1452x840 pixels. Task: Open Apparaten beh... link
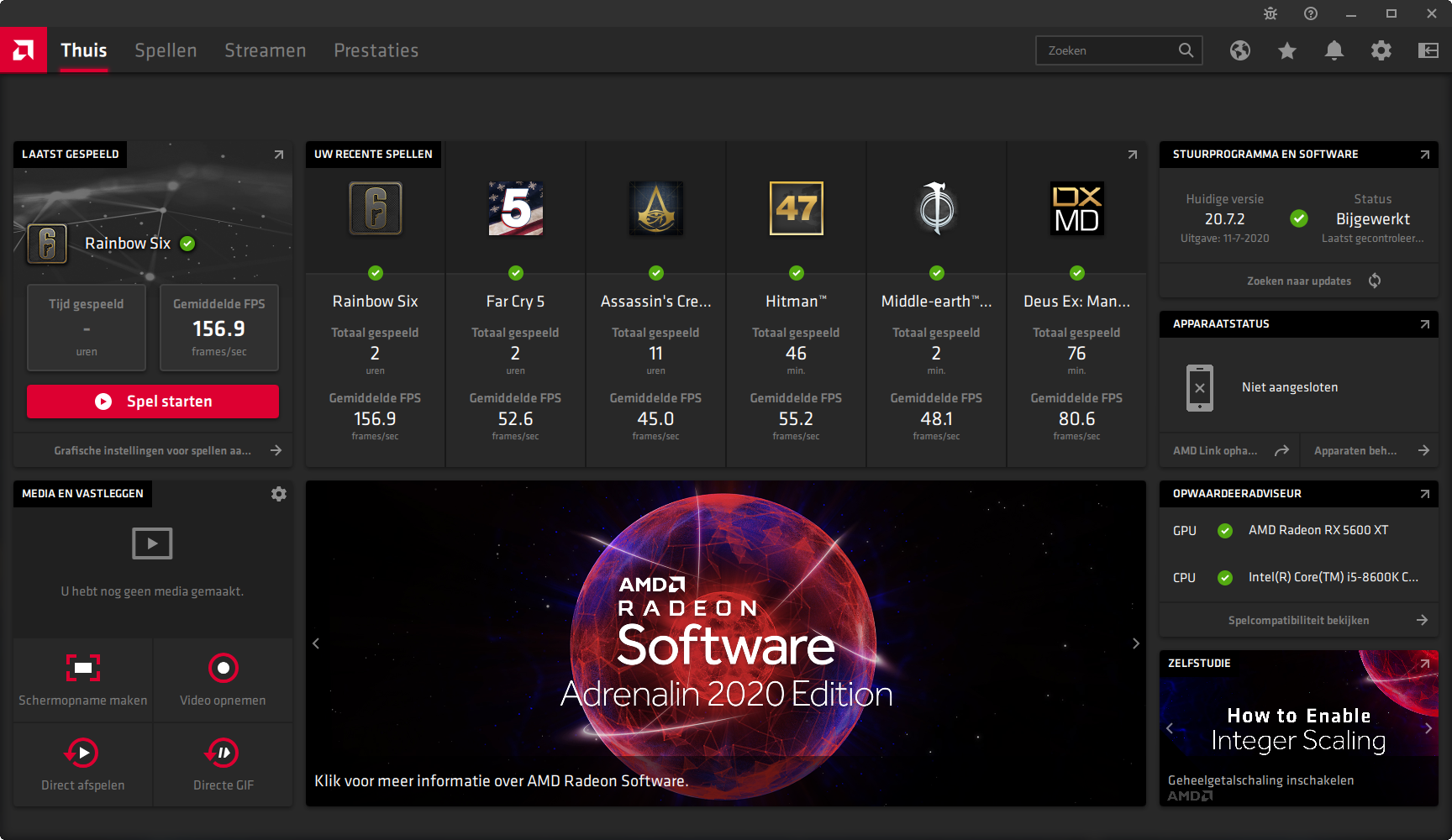pyautogui.click(x=1370, y=451)
